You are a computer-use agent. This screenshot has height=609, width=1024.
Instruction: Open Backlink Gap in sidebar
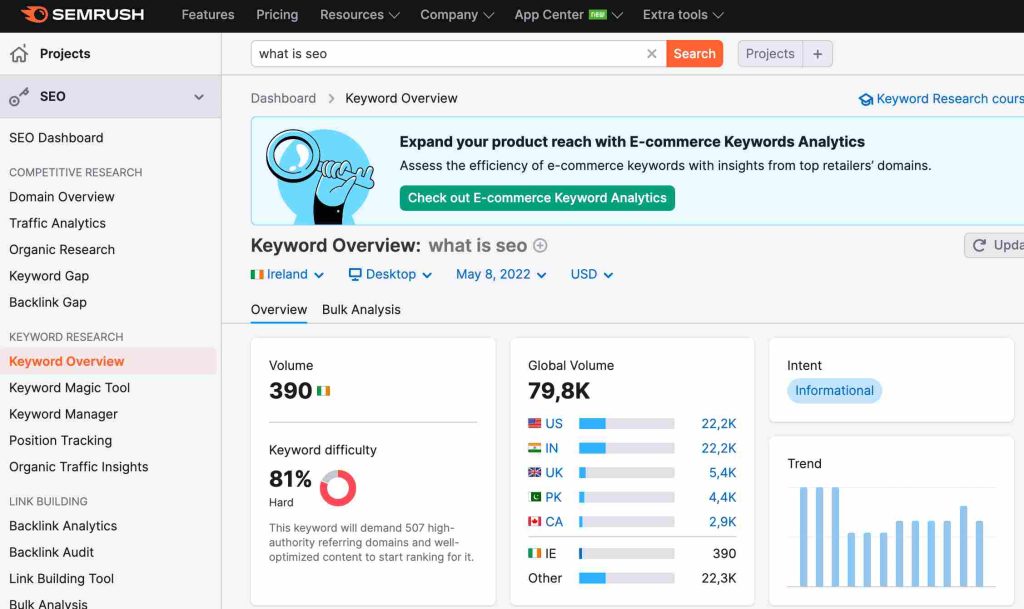[48, 302]
